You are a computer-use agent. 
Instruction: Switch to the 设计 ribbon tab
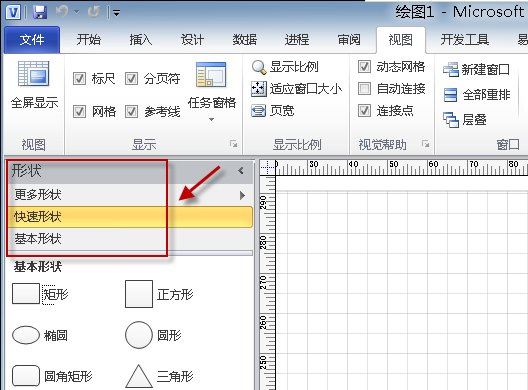[192, 40]
